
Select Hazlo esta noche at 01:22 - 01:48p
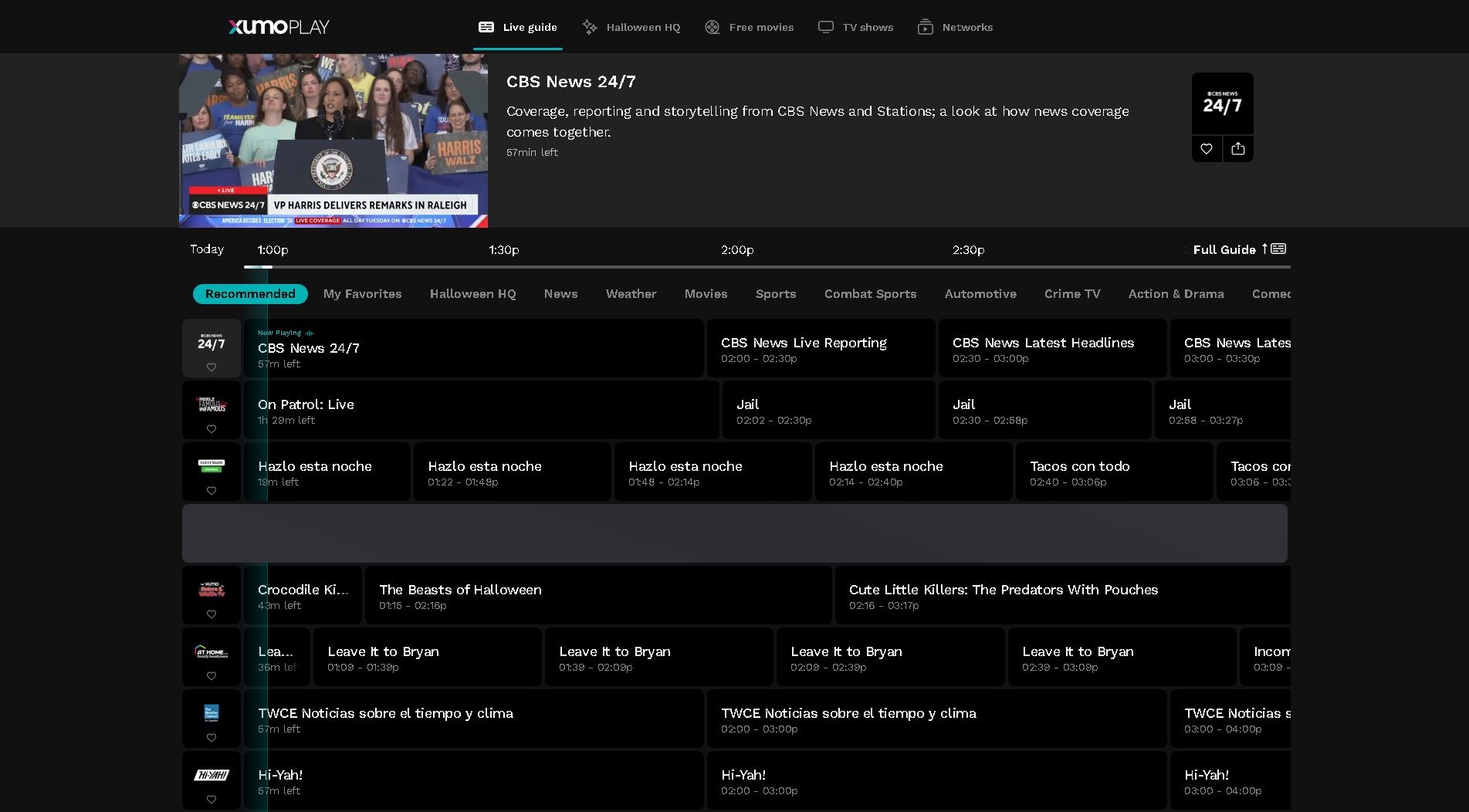[513, 472]
